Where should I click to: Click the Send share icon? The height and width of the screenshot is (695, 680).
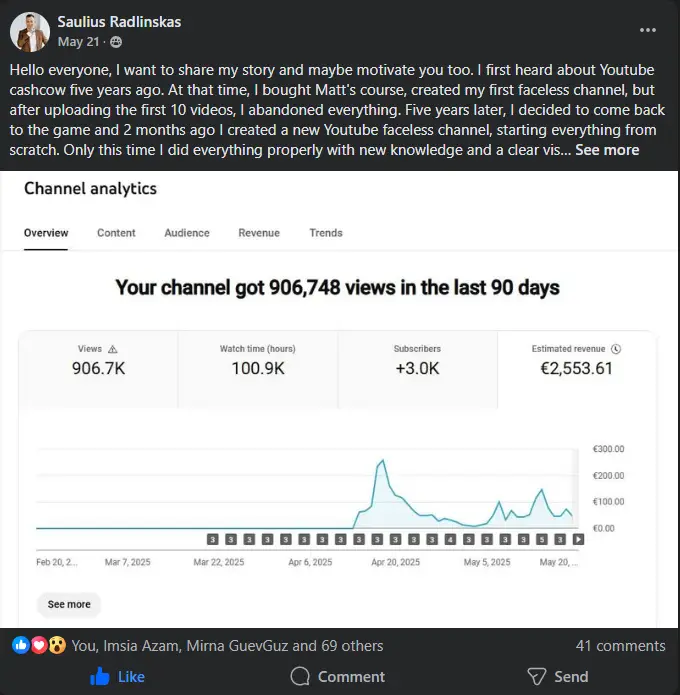coord(537,677)
